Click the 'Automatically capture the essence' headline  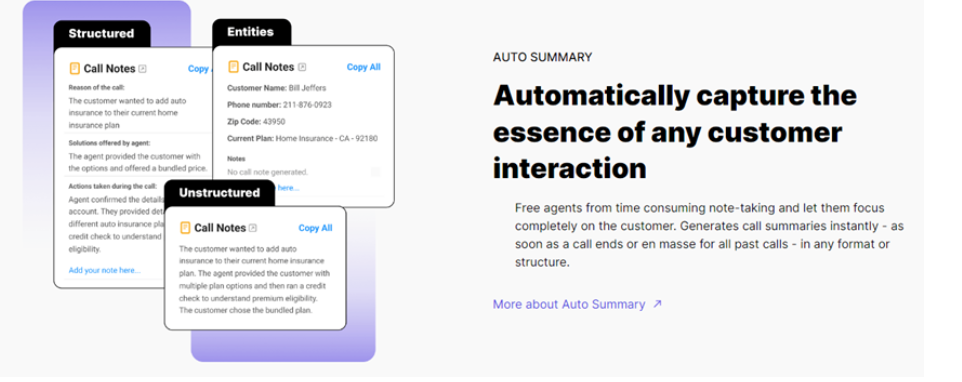pos(675,132)
